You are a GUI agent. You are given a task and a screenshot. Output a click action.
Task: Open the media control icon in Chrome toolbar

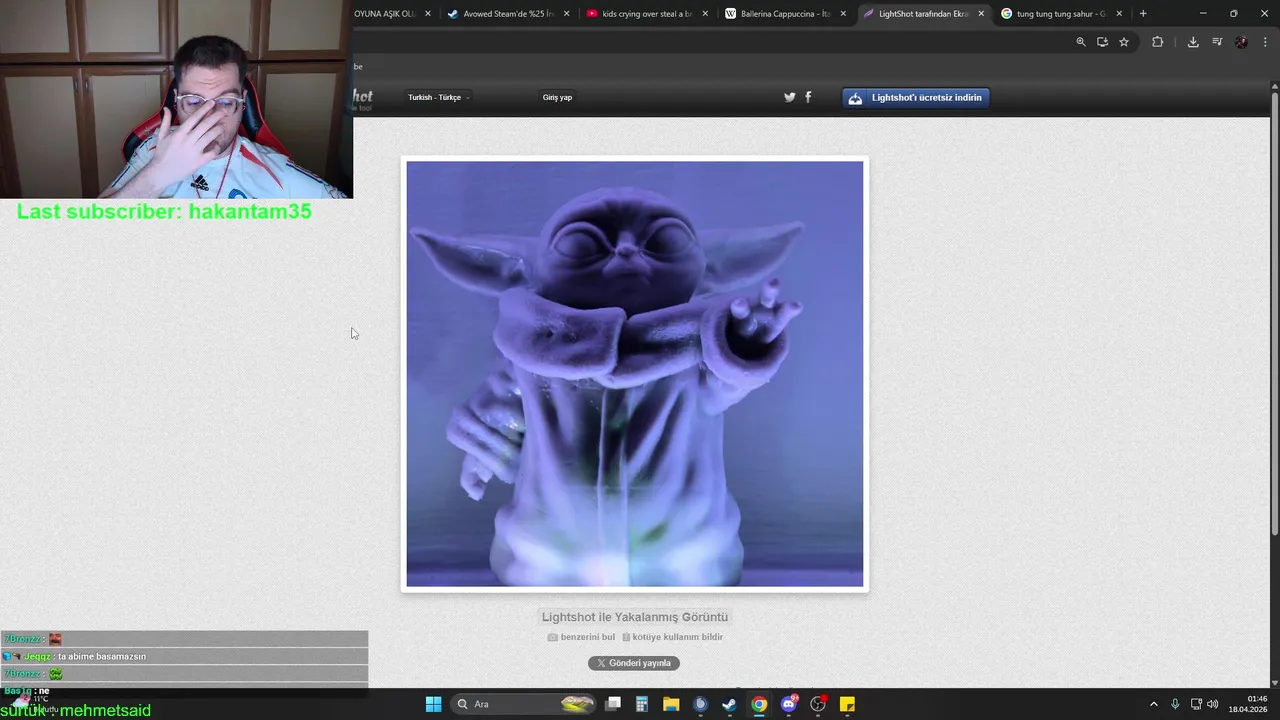tap(1217, 42)
